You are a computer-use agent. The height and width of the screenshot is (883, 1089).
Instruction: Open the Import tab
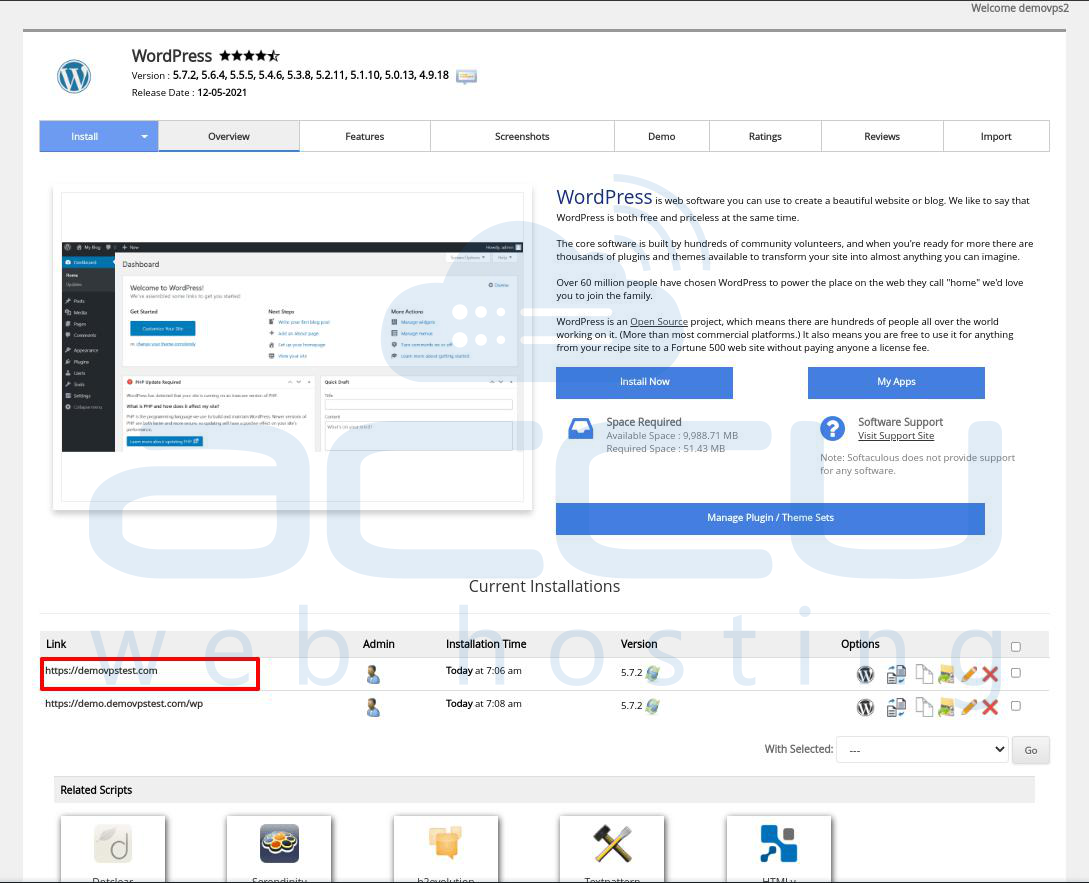(x=996, y=136)
